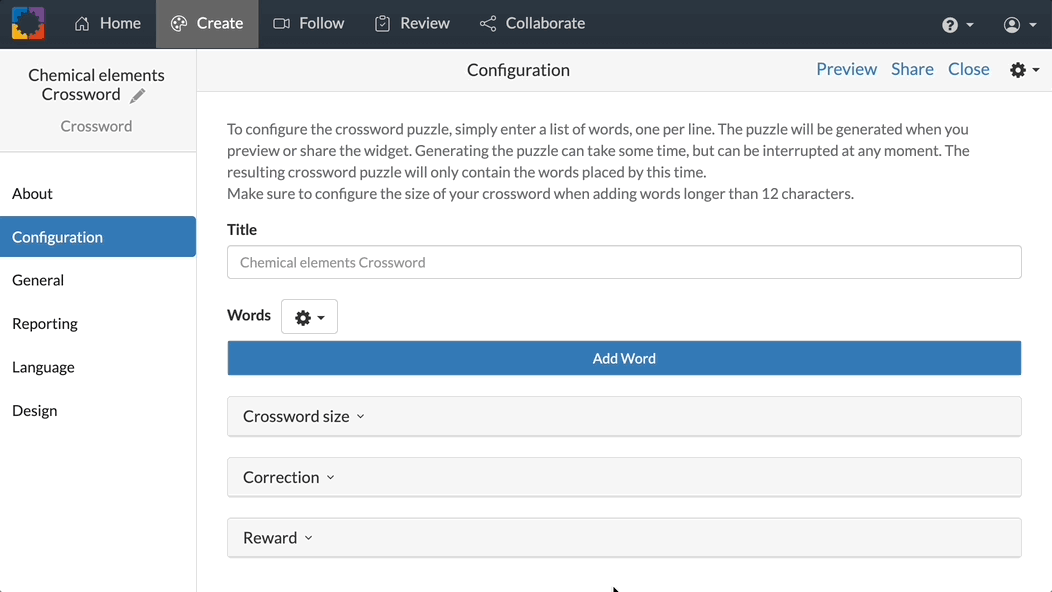Click inside the Title input field
The height and width of the screenshot is (592, 1052).
coord(624,261)
